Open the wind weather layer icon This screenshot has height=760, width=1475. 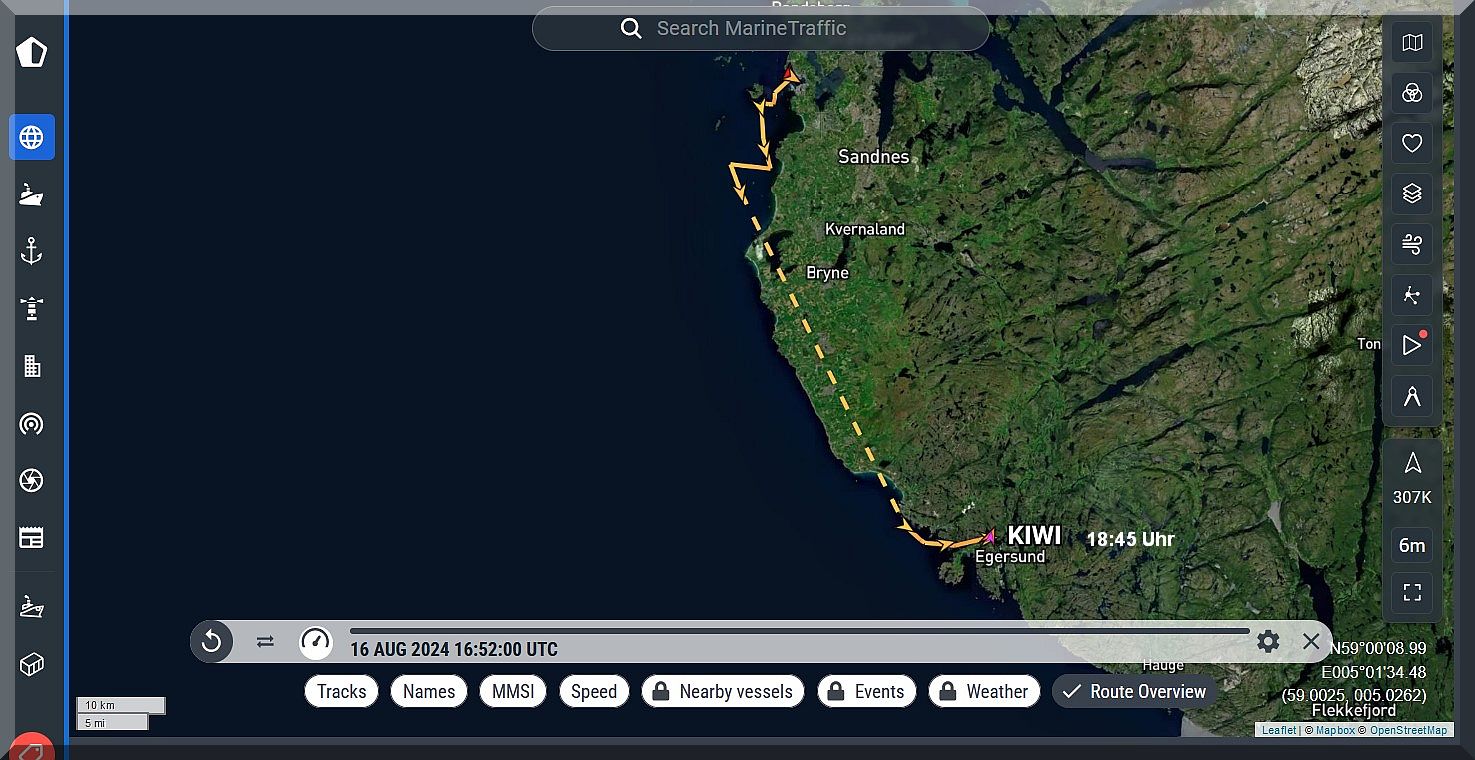point(1412,244)
